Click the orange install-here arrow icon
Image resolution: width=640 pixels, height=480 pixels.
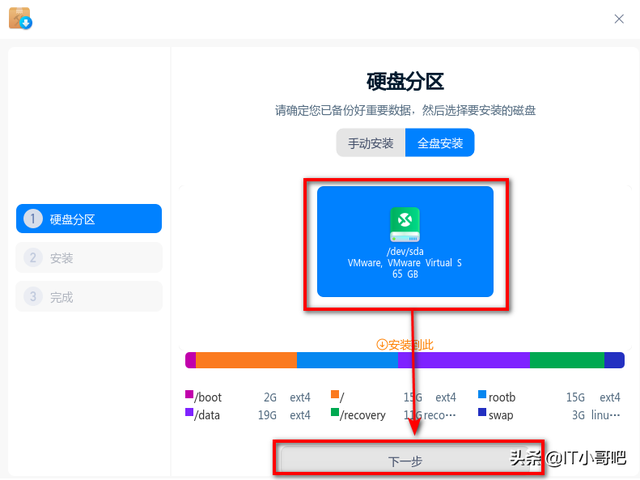coord(382,344)
